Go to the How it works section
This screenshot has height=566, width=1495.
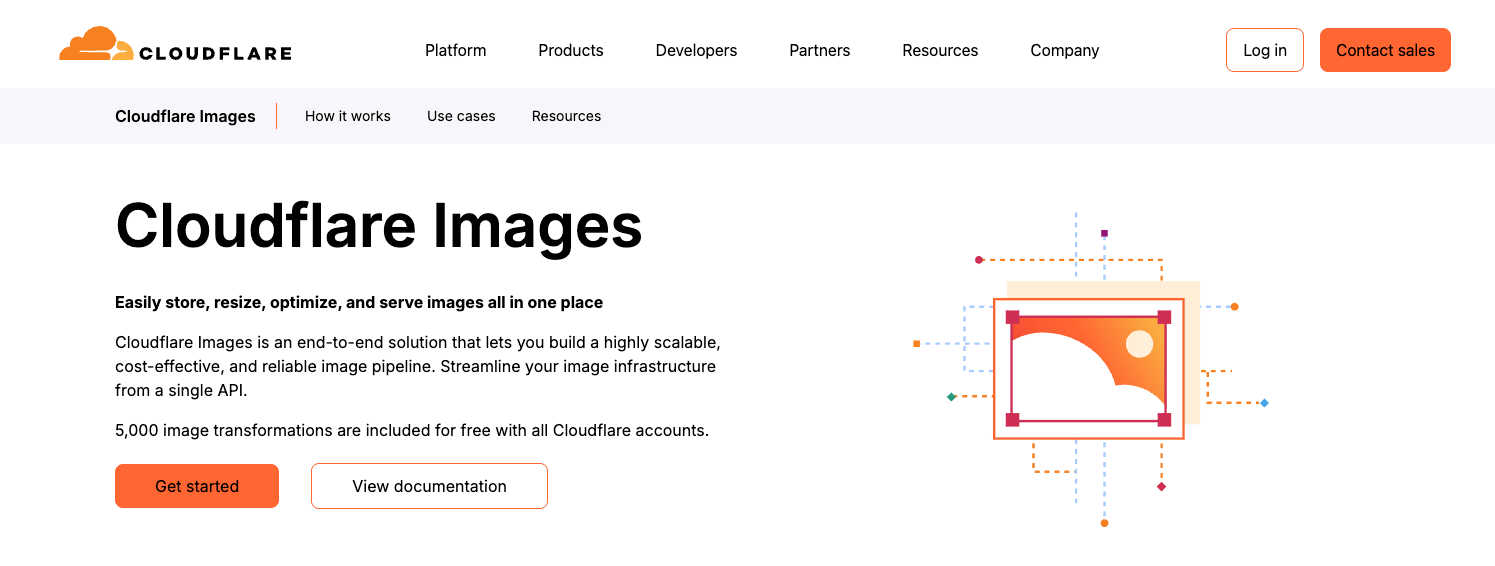coord(347,116)
